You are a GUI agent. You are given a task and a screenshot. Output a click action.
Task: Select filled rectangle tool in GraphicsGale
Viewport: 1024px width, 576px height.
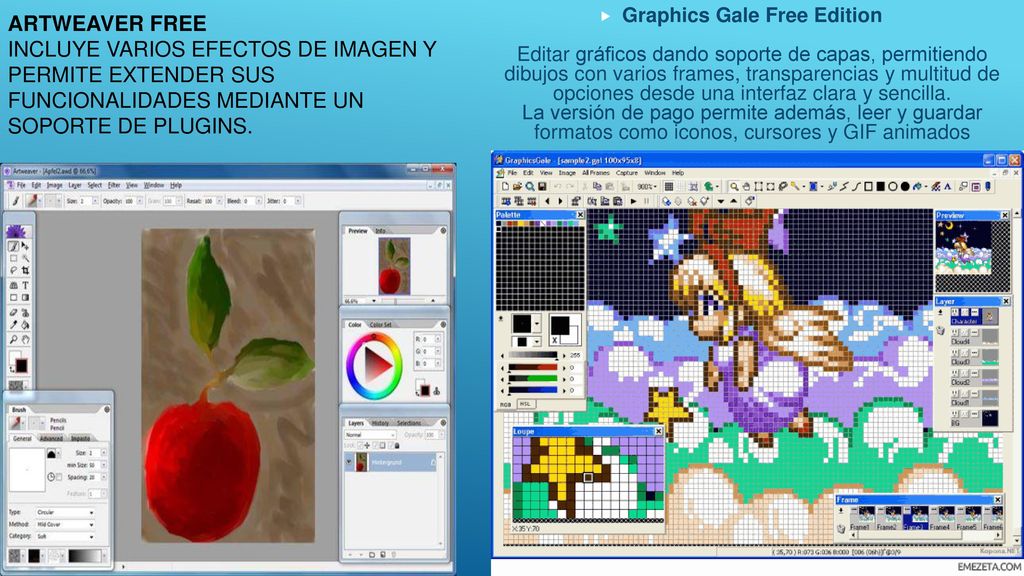(x=880, y=187)
